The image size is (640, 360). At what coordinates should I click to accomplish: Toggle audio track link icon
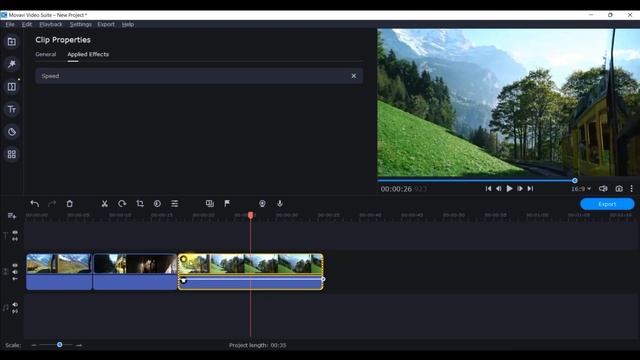click(x=15, y=311)
